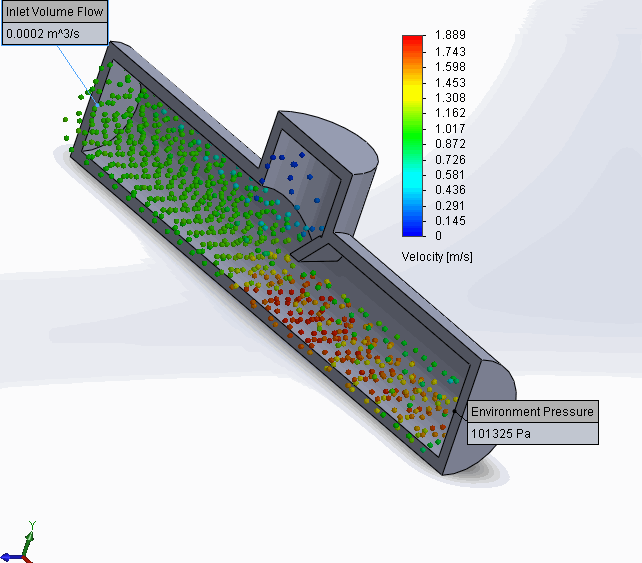Click the velocity color legend bar
Screen dimensions: 642x563
(412, 136)
